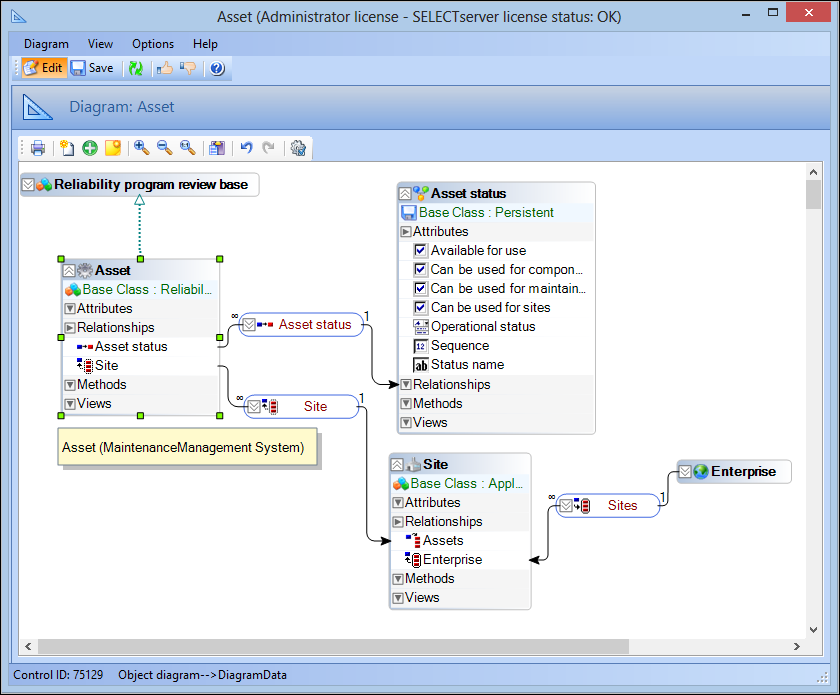The width and height of the screenshot is (840, 695).
Task: Expand Attributes in the Asset status class
Action: click(406, 232)
